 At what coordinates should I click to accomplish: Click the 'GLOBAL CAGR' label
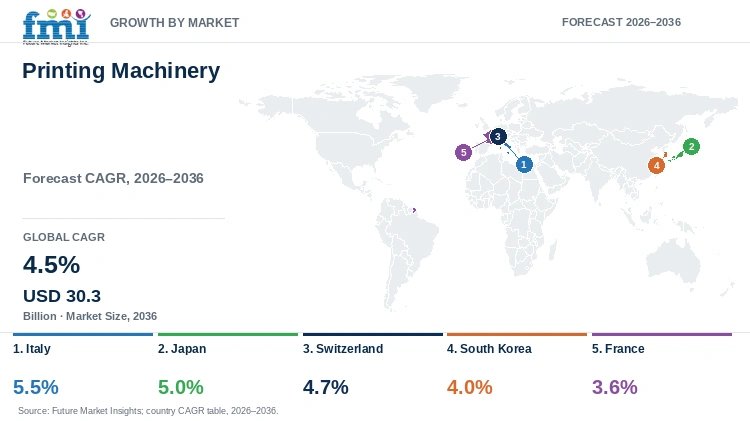pos(64,237)
